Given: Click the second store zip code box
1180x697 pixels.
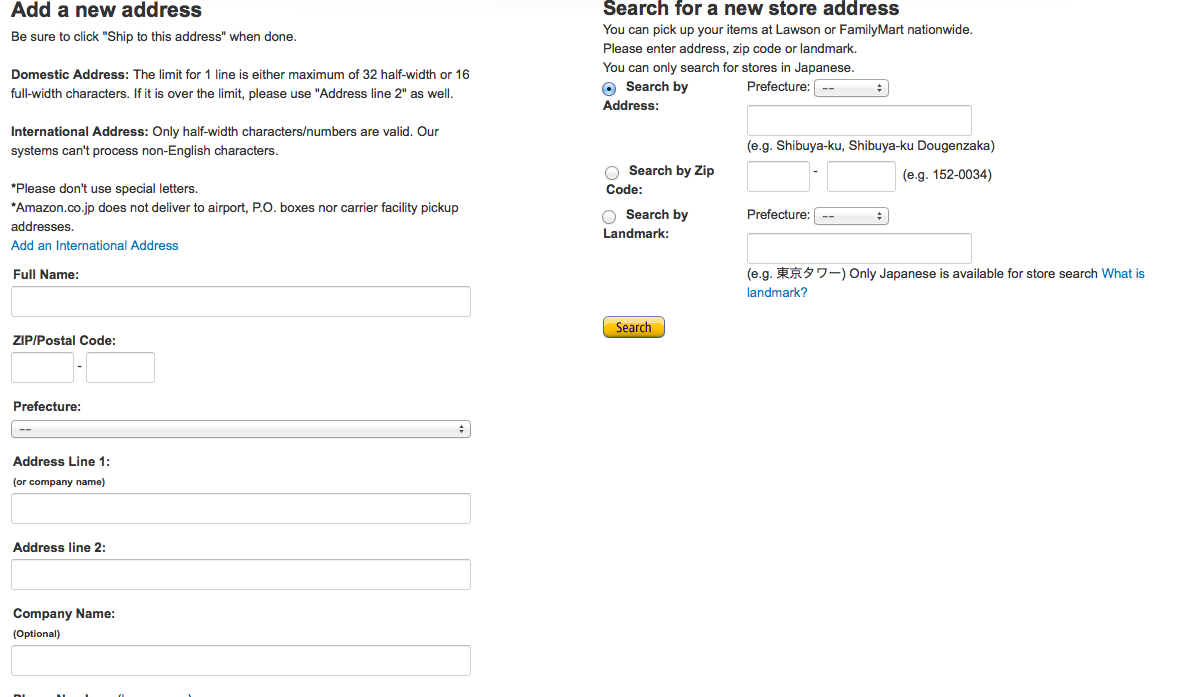Looking at the screenshot, I should [x=861, y=177].
